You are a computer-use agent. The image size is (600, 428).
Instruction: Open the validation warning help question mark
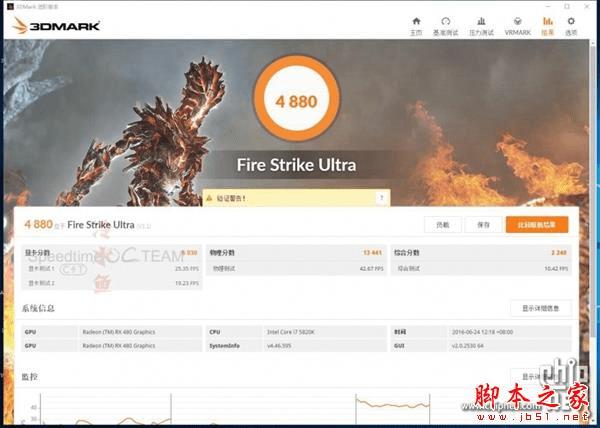[x=382, y=198]
